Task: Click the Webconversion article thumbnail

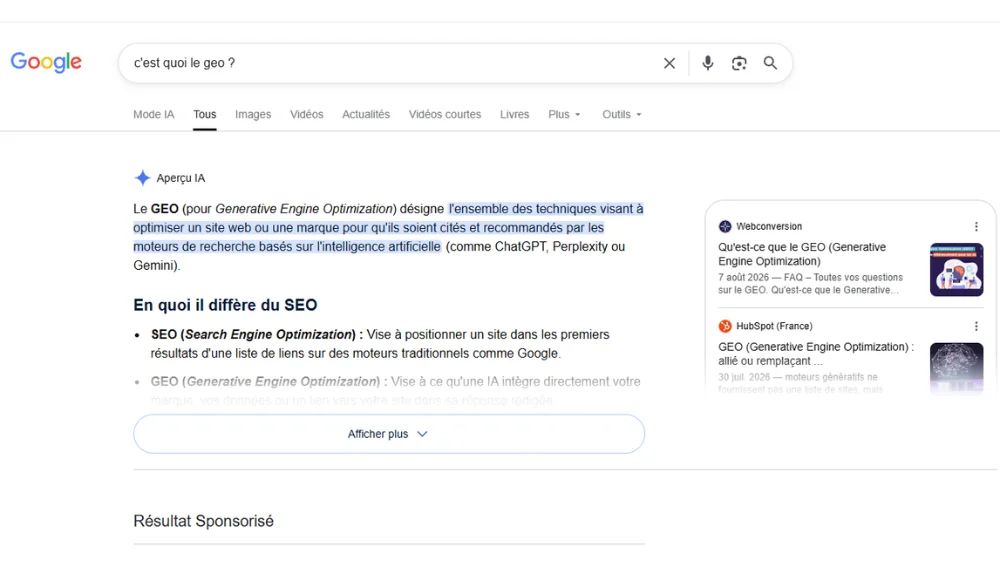Action: [956, 270]
